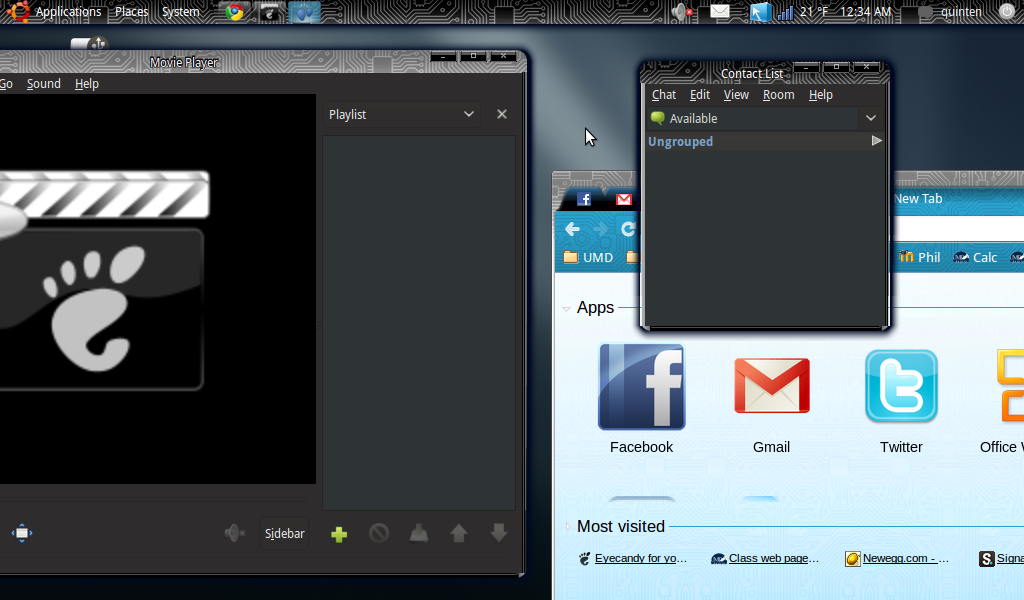Open the View menu in Contact List
This screenshot has width=1024, height=600.
pyautogui.click(x=736, y=95)
